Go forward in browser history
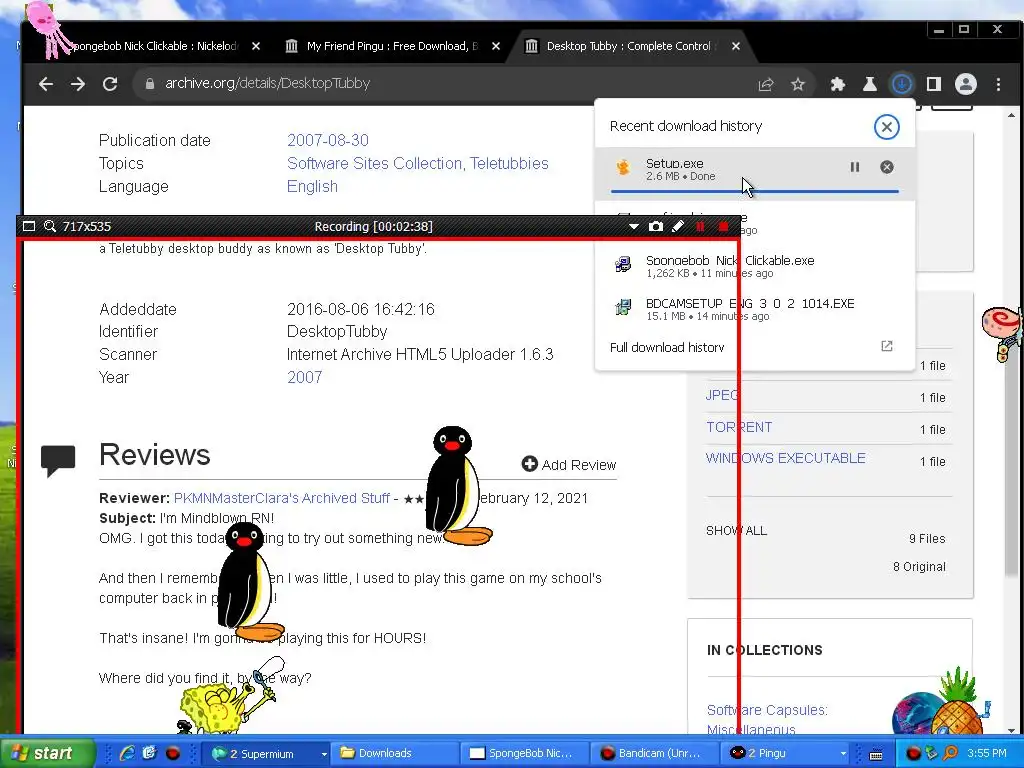The height and width of the screenshot is (768, 1024). click(x=78, y=84)
